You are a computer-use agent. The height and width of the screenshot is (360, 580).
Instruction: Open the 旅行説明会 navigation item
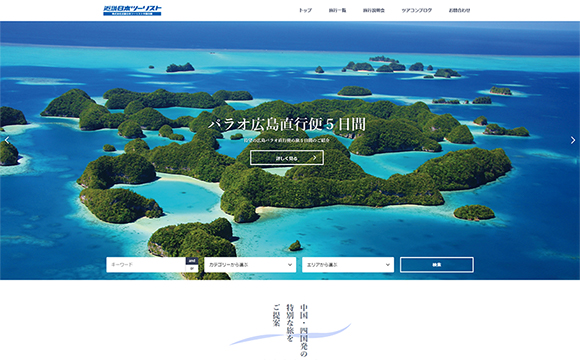pyautogui.click(x=374, y=10)
